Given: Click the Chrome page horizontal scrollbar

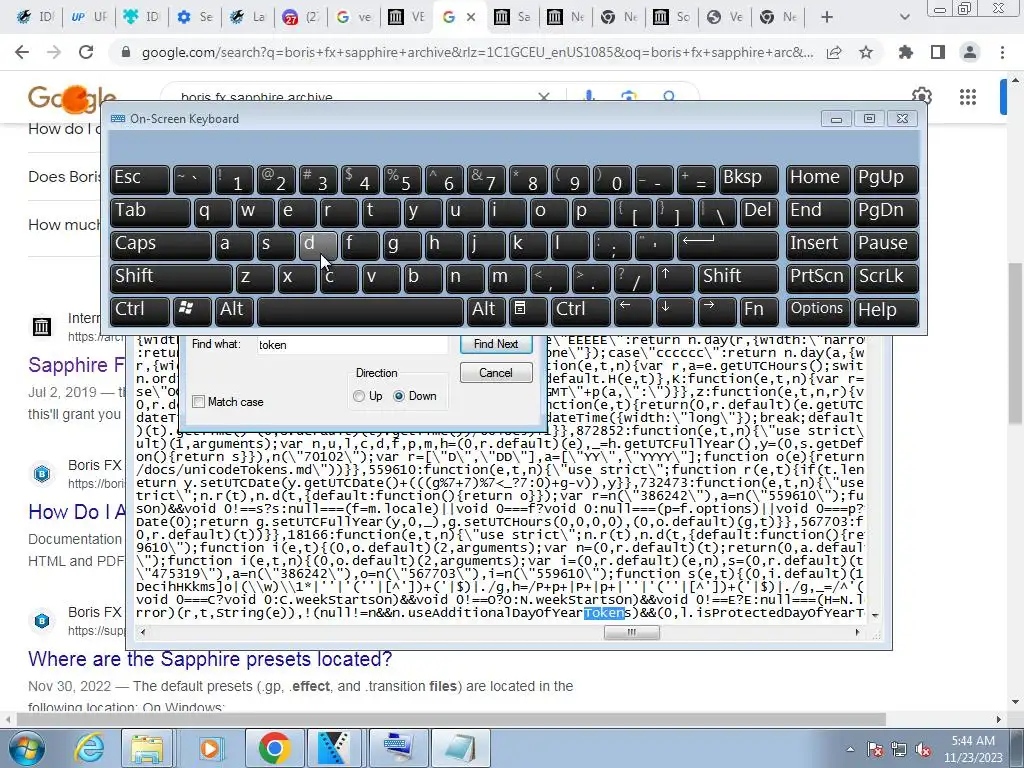Looking at the screenshot, I should click(x=451, y=719).
